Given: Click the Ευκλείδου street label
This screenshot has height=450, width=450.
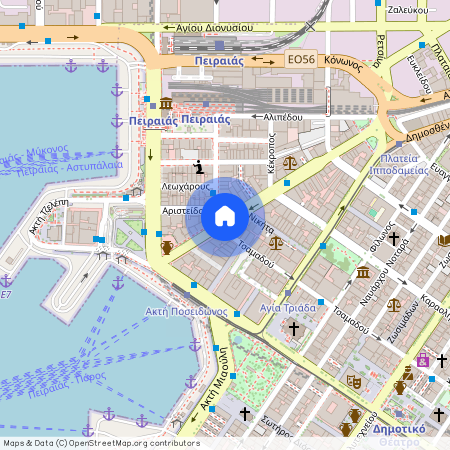Looking at the screenshot, I should (419, 74).
